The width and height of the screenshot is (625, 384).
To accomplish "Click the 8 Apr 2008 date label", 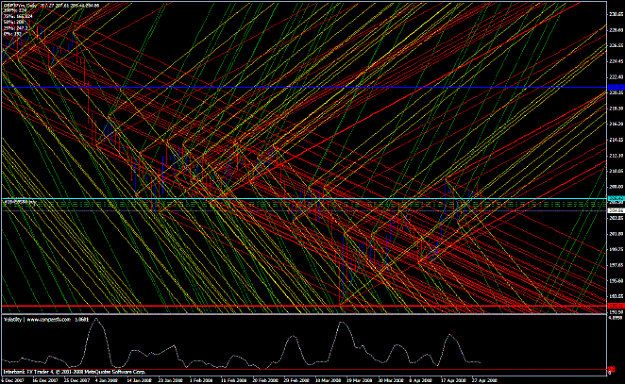I will tap(421, 380).
